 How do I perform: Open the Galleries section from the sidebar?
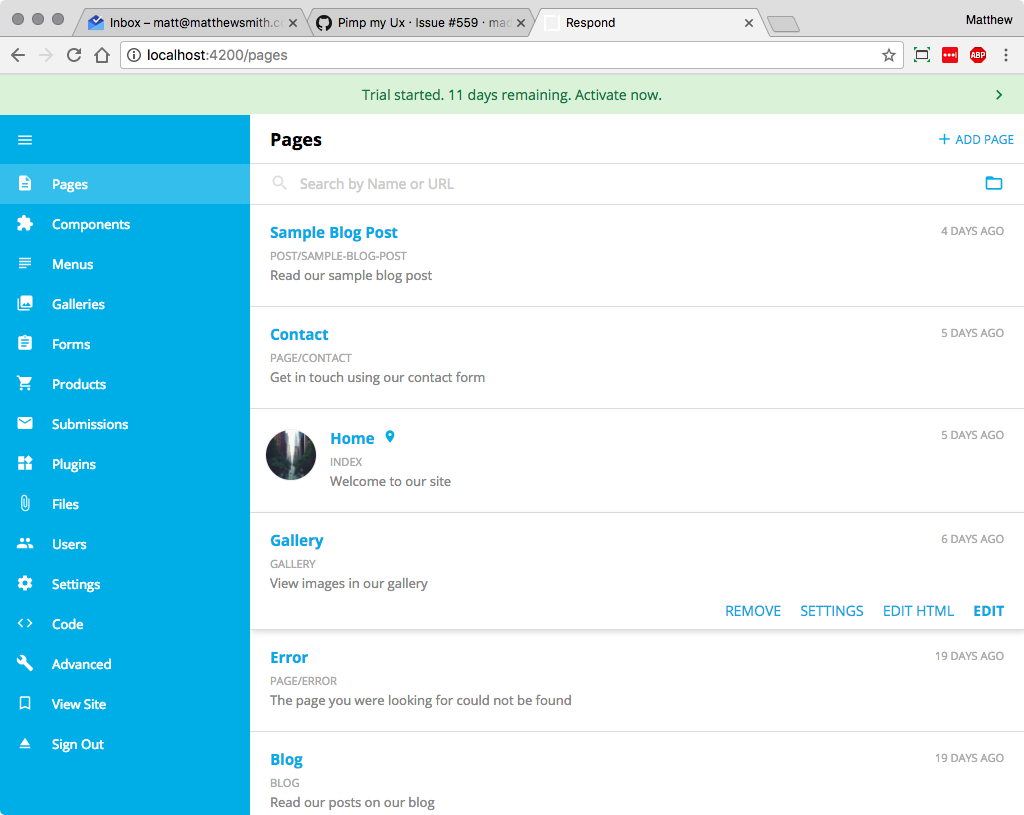tap(78, 304)
